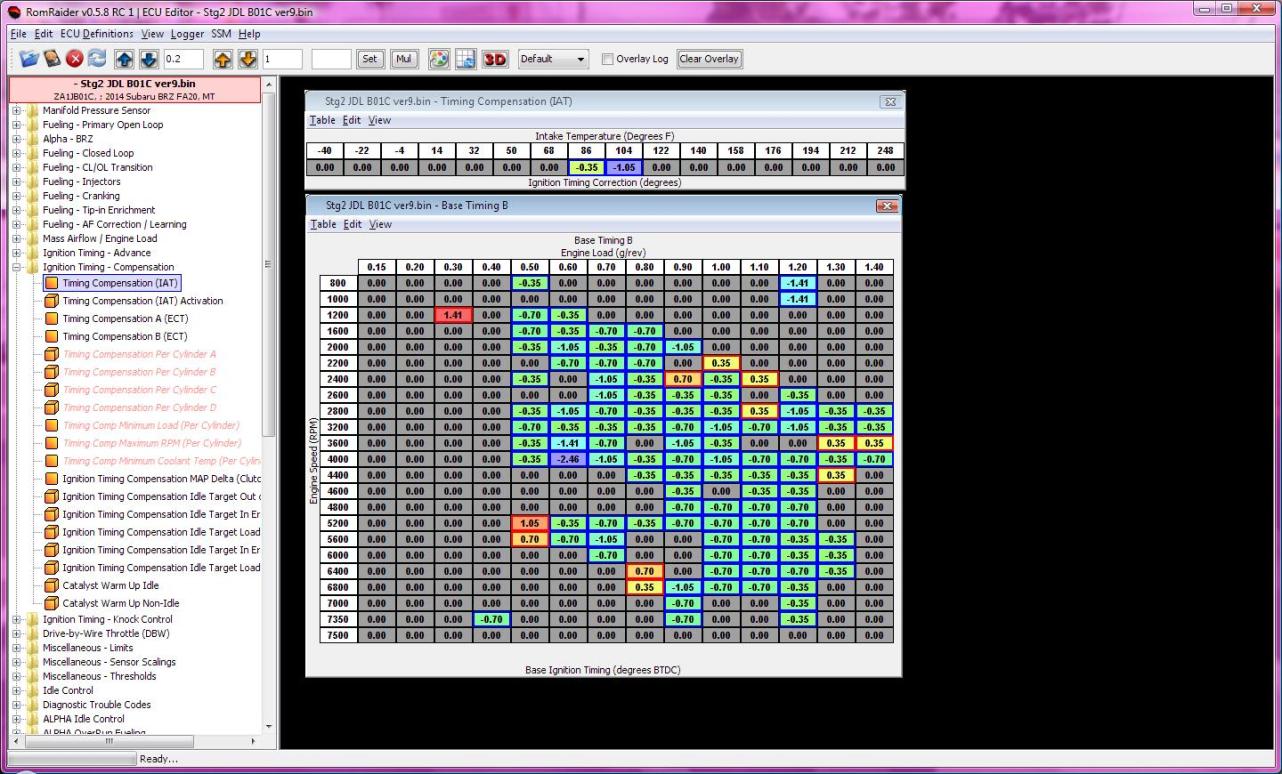The width and height of the screenshot is (1282, 774).
Task: Click the save ROM disk icon
Action: point(52,59)
